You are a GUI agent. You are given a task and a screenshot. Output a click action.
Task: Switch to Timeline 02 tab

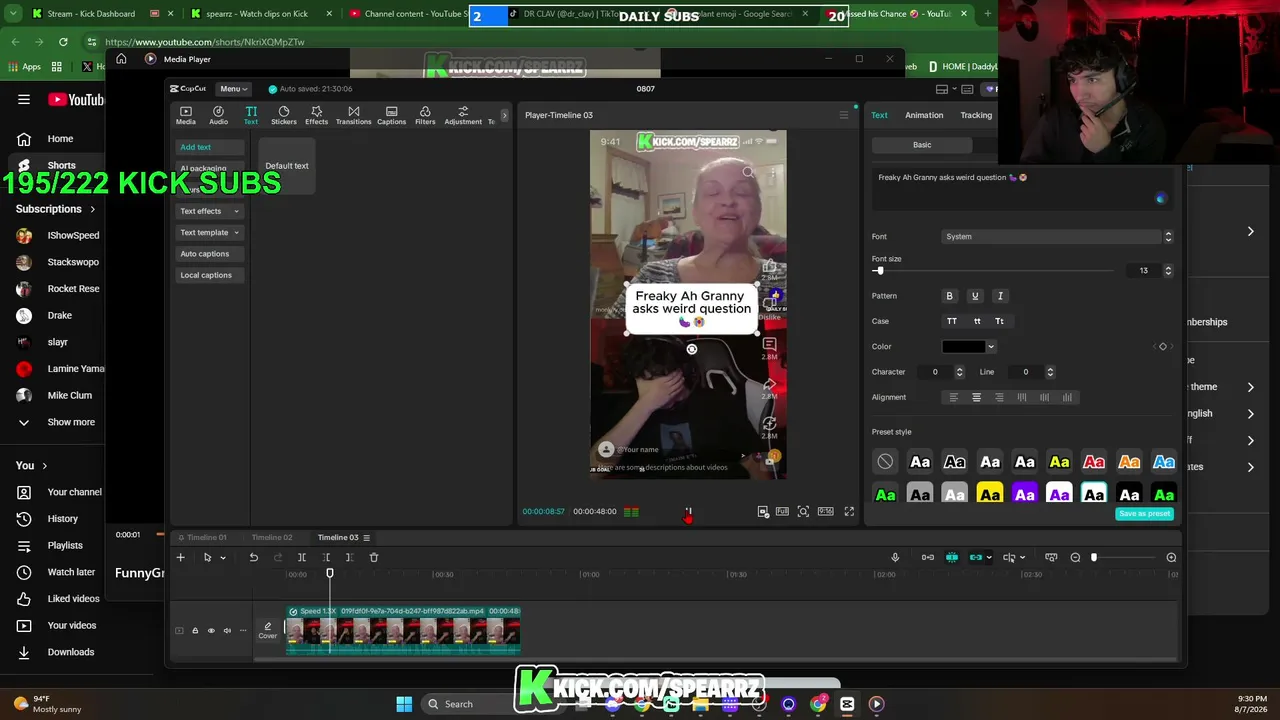272,538
